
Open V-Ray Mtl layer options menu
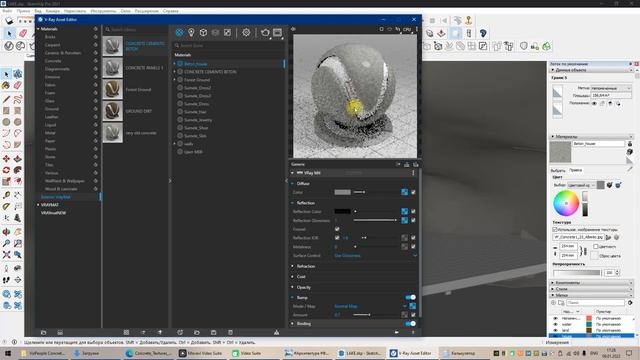pos(413,173)
